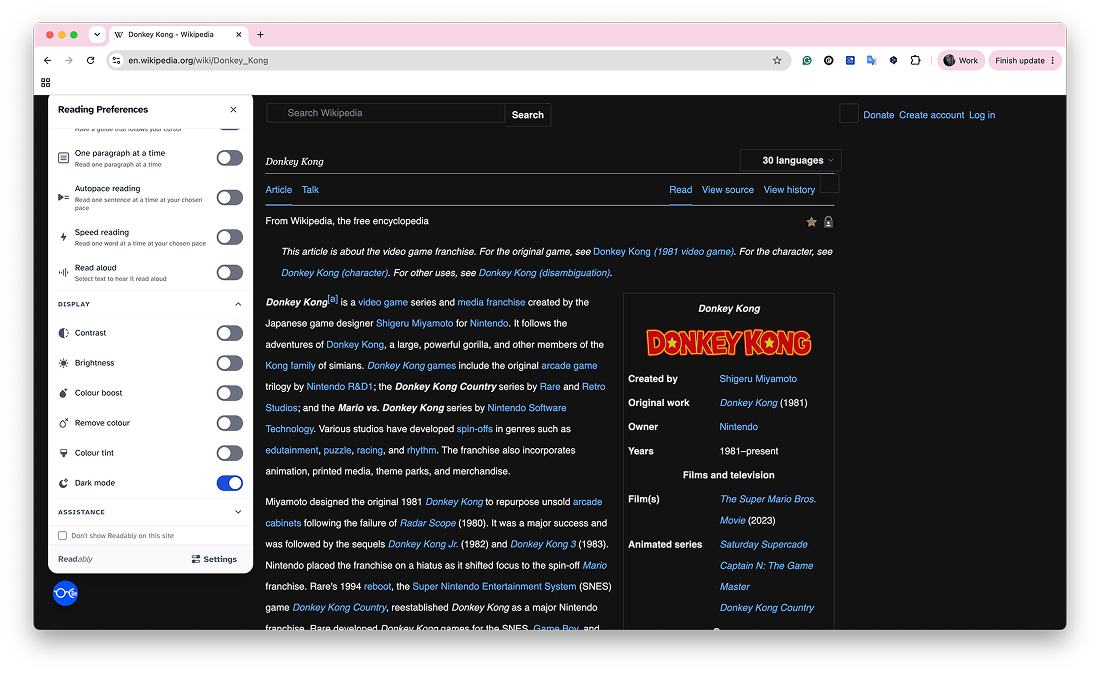The height and width of the screenshot is (674, 1100).
Task: Click the Search Wikipedia input field
Action: (x=386, y=113)
